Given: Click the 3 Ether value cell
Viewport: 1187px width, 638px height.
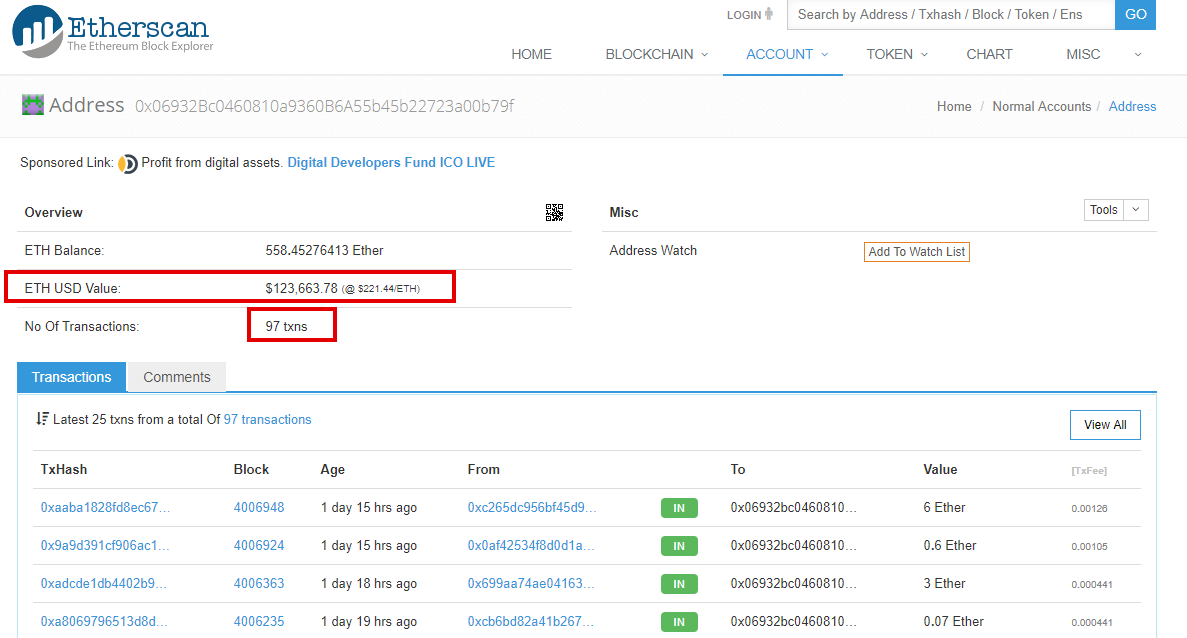Looking at the screenshot, I should click(944, 584).
